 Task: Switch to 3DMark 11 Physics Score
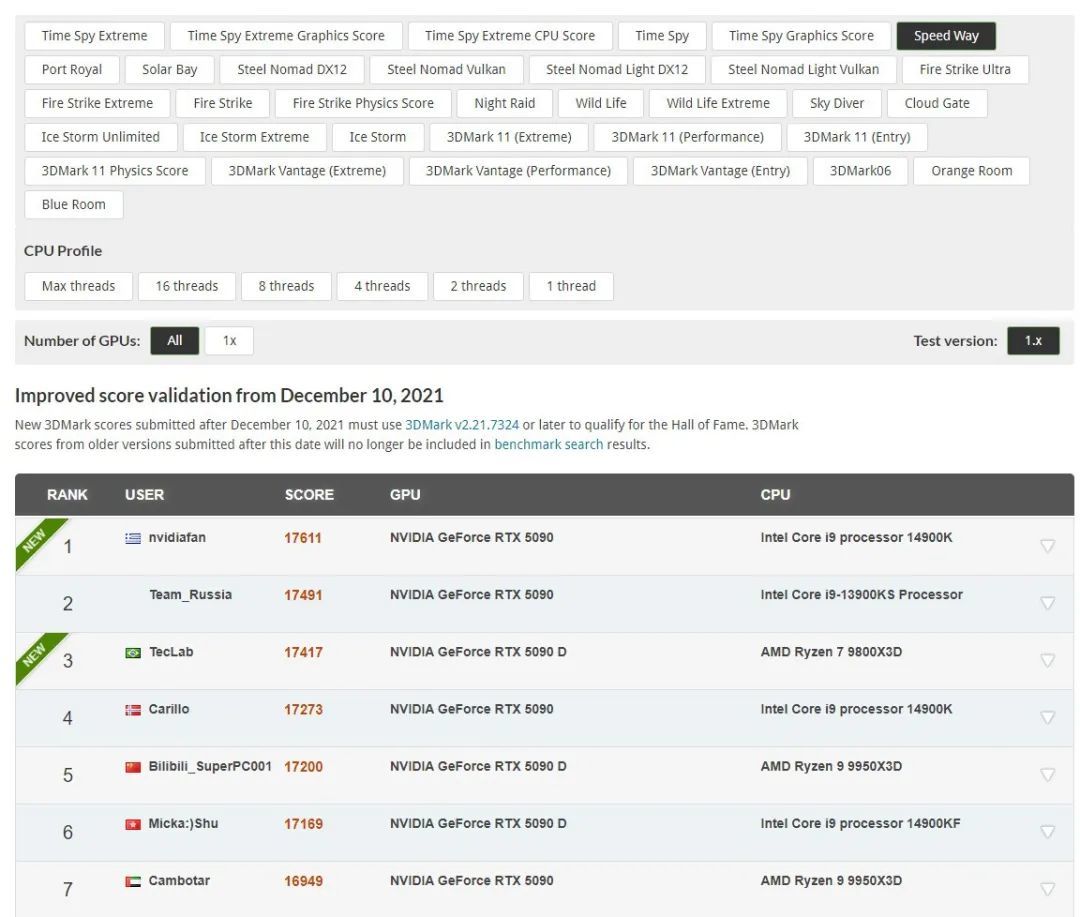click(x=114, y=171)
